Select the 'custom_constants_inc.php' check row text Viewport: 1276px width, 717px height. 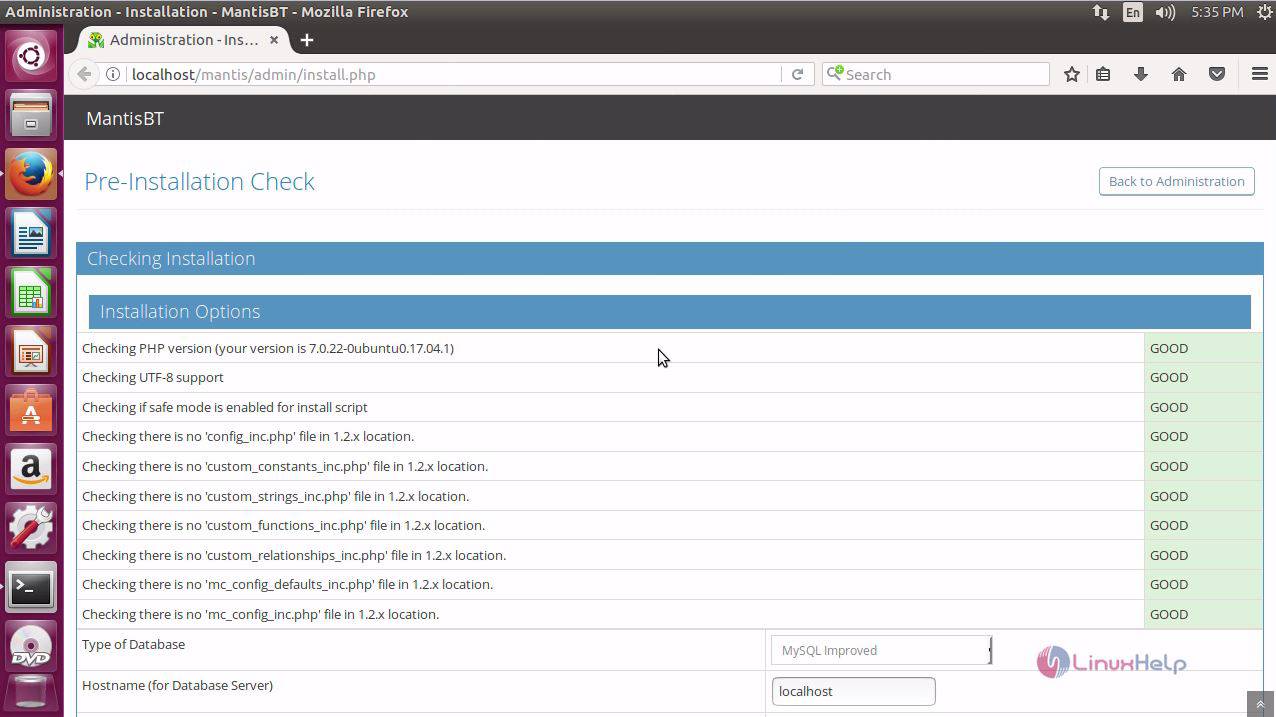pos(285,466)
